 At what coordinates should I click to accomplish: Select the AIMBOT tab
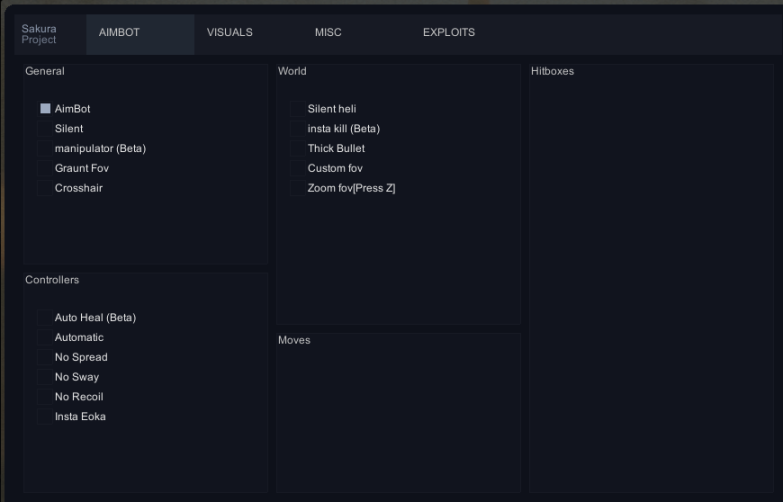tap(119, 33)
